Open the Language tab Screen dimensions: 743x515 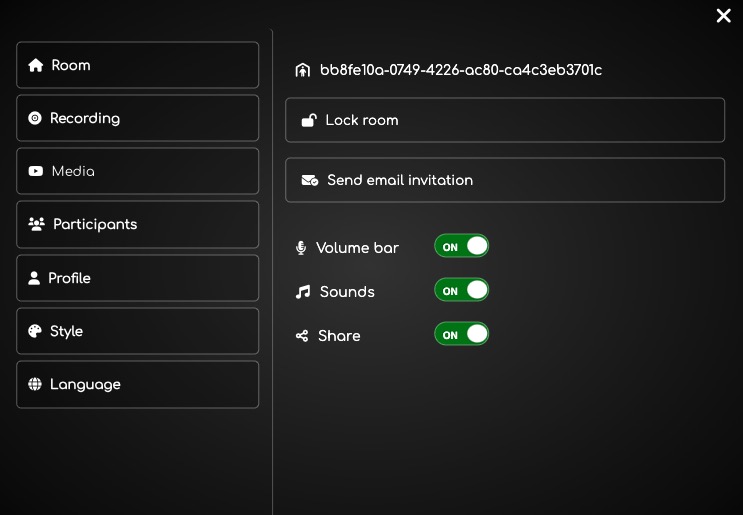(137, 384)
